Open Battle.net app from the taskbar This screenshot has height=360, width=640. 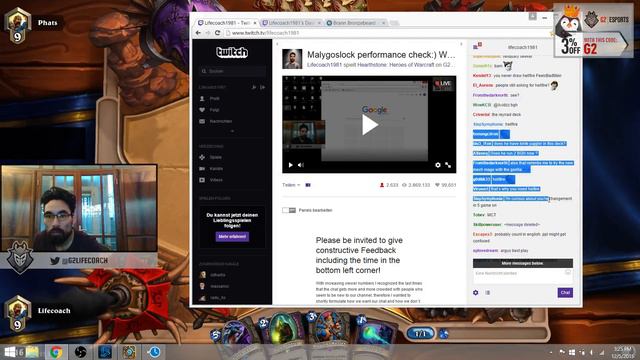pyautogui.click(x=105, y=352)
